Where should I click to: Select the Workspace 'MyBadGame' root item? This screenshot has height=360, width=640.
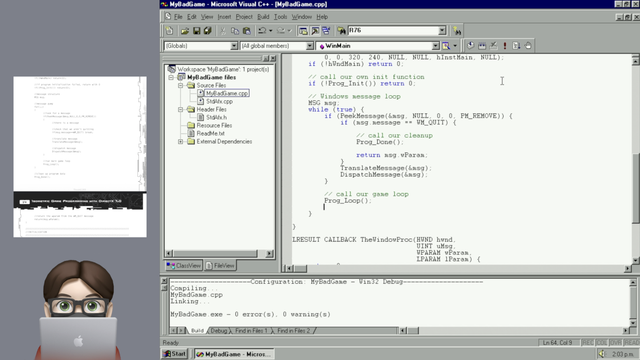223,69
